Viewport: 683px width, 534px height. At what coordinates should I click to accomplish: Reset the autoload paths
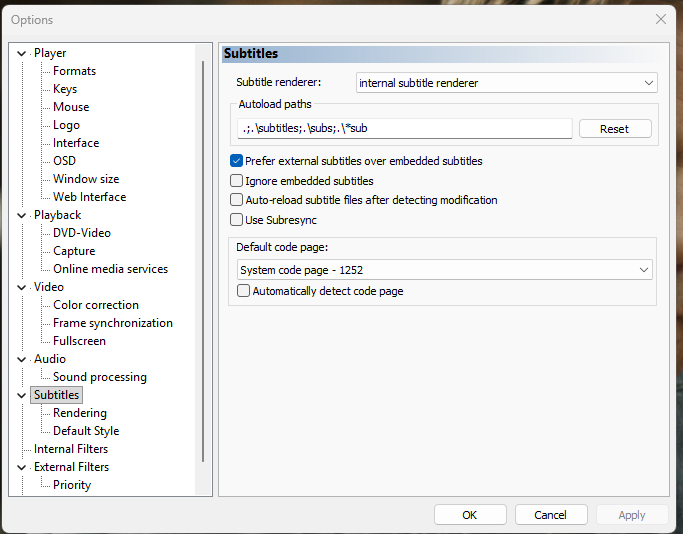click(615, 129)
